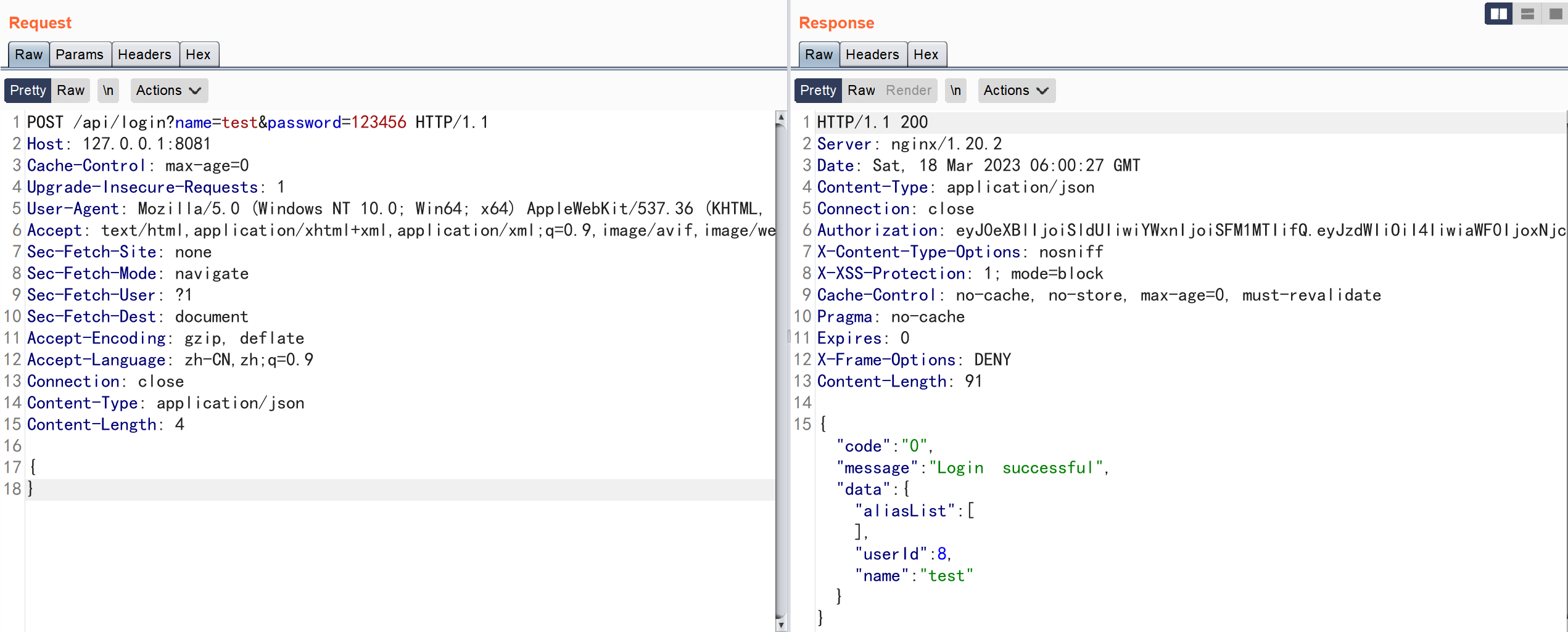This screenshot has height=632, width=1568.
Task: Click the response Authorization token line
Action: tap(1192, 230)
